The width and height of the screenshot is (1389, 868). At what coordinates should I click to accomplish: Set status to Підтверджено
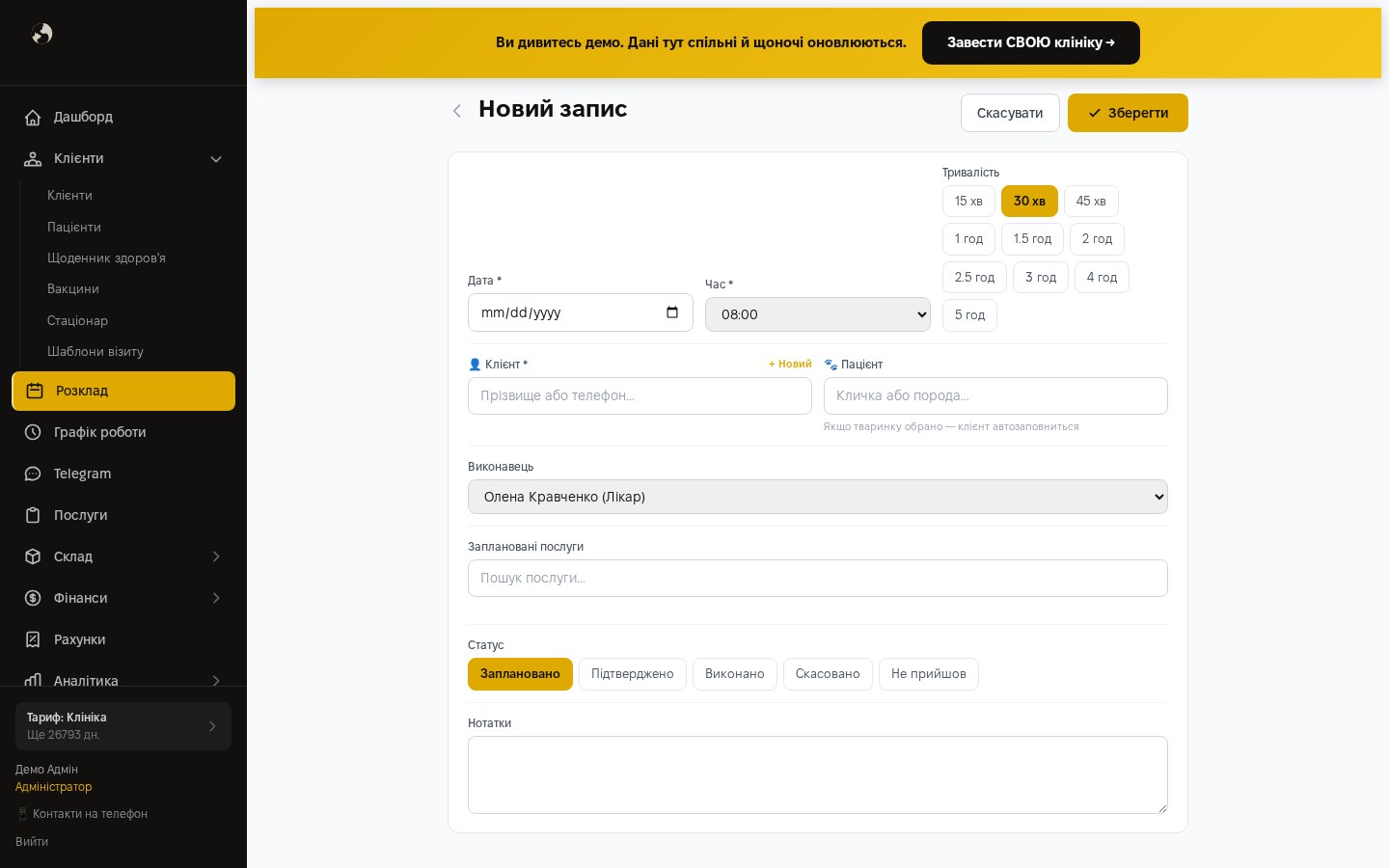(x=633, y=674)
